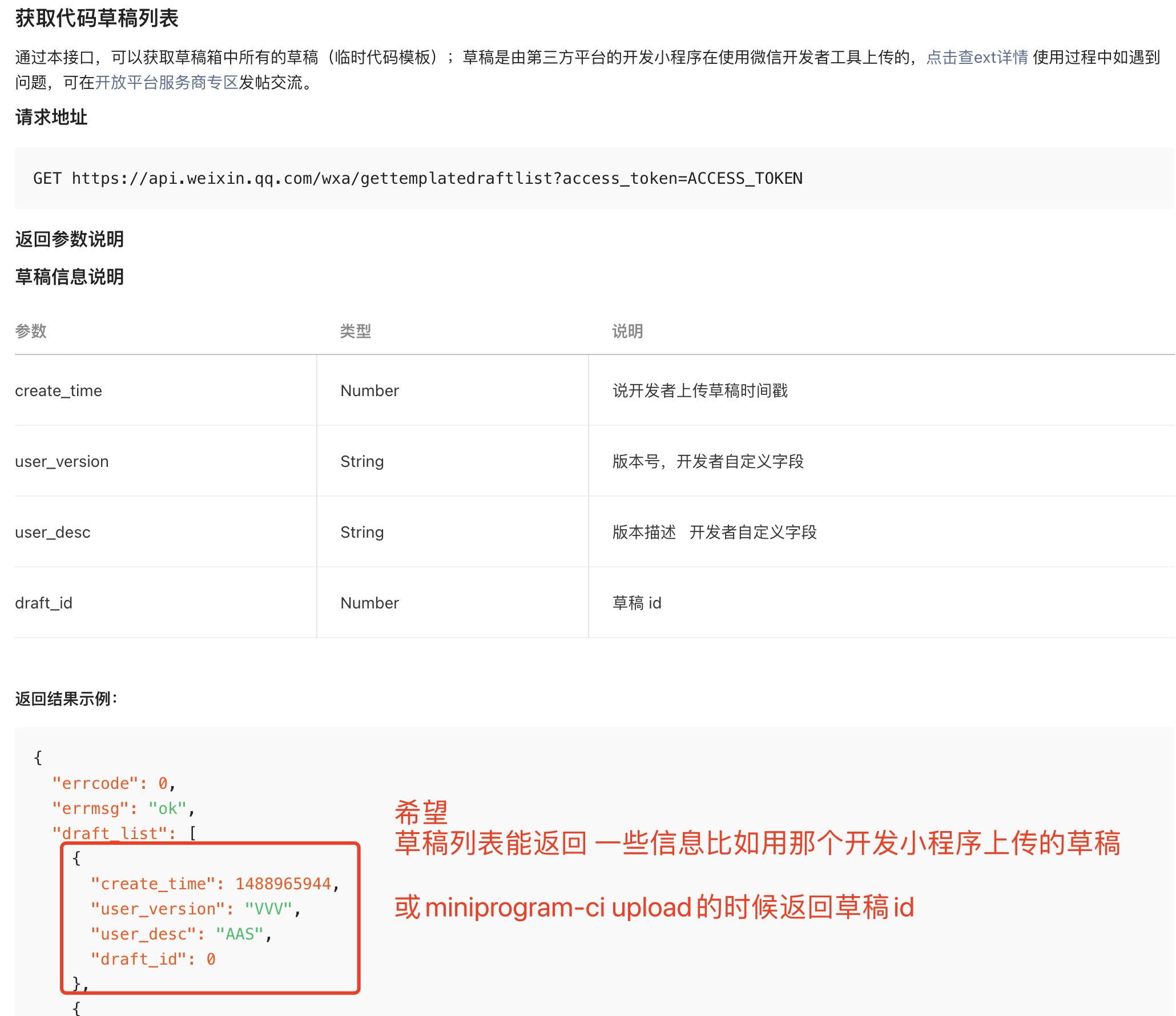Image resolution: width=1176 pixels, height=1016 pixels.
Task: Click the "errcode" line in JSON example
Action: point(113,783)
